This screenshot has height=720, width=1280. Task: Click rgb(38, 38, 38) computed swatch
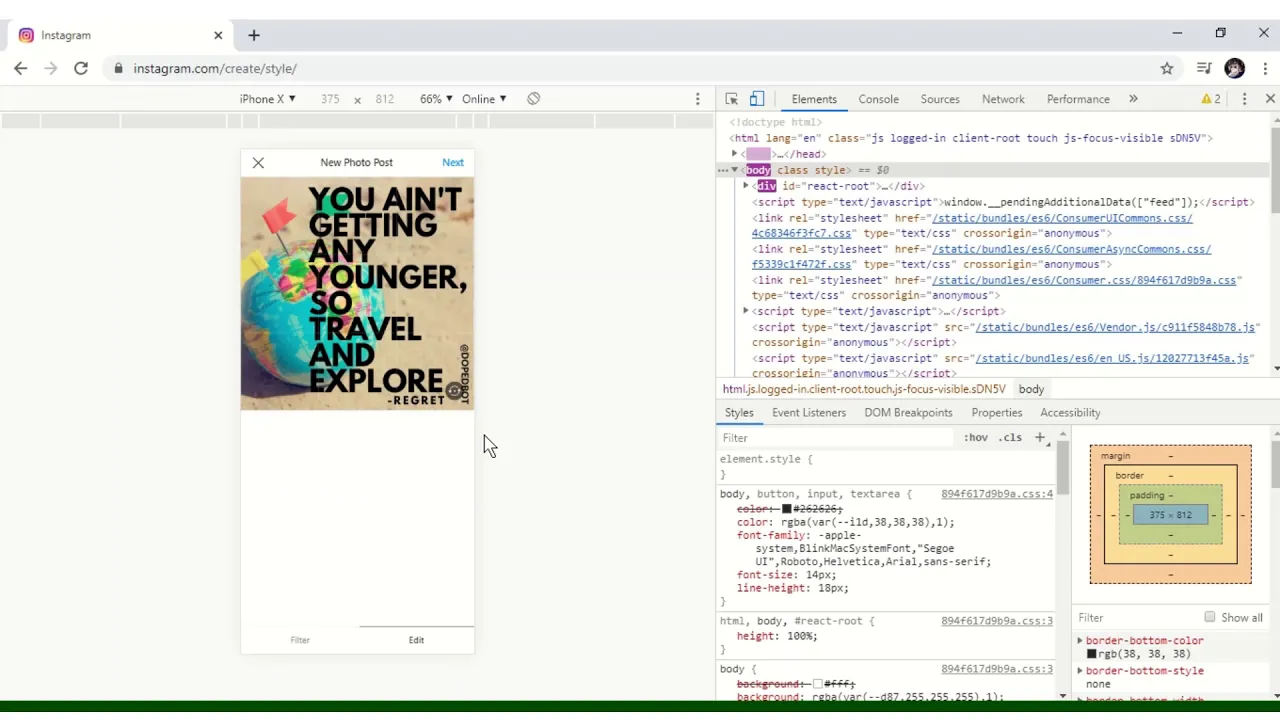click(x=1092, y=654)
